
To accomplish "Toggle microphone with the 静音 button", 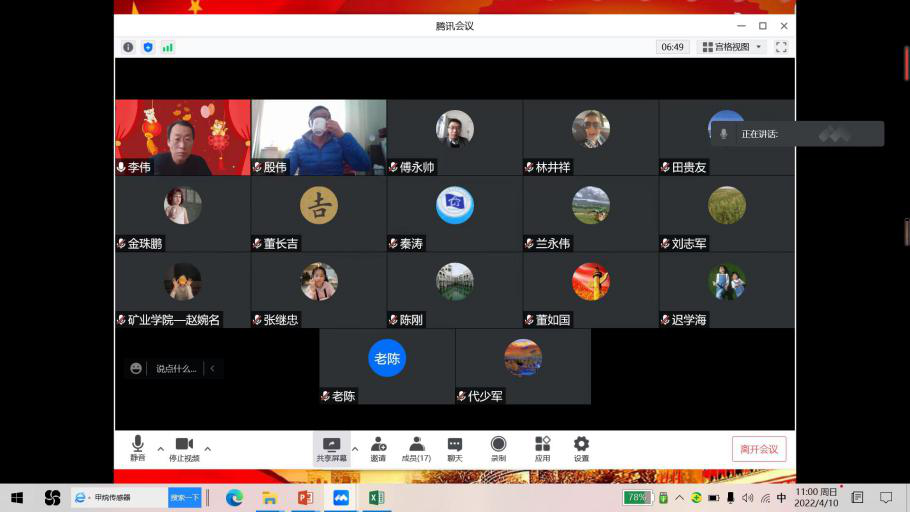I will point(137,448).
